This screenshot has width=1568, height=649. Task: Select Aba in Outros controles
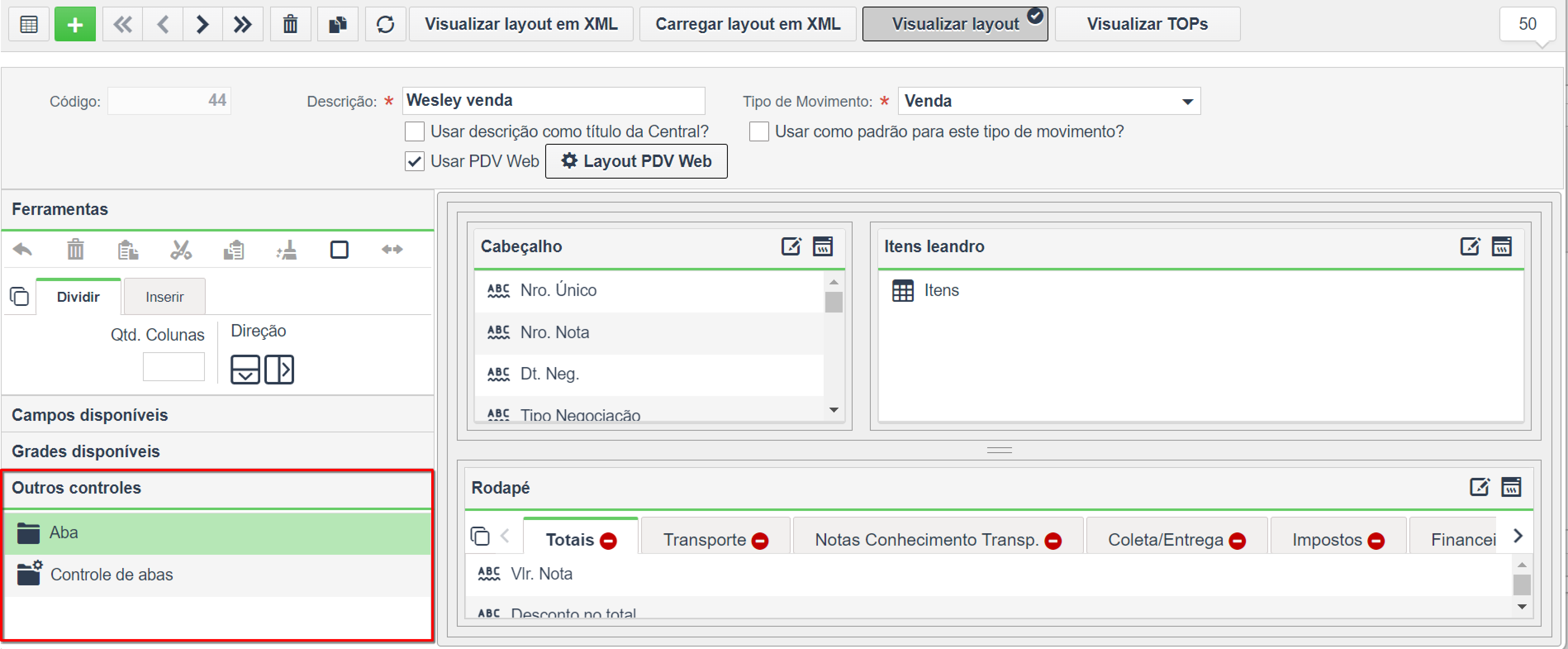point(217,533)
